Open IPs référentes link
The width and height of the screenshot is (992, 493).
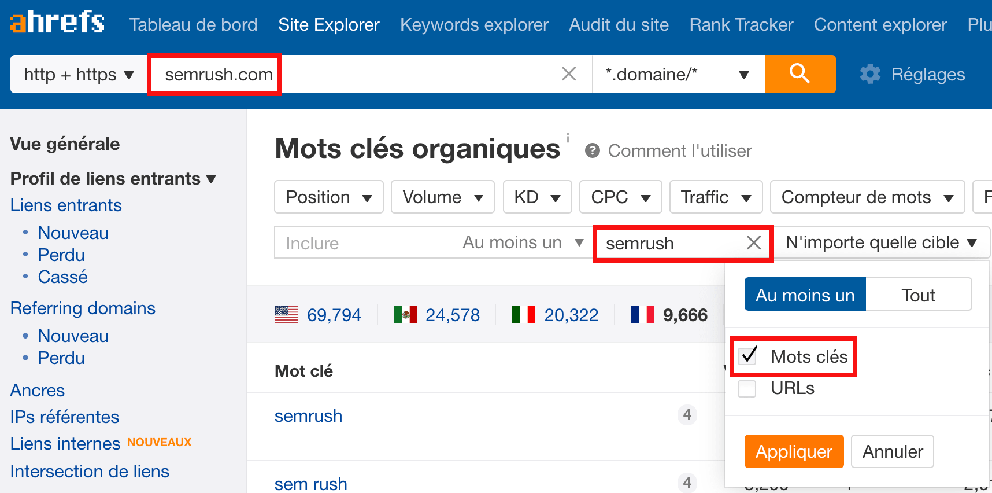pyautogui.click(x=65, y=418)
